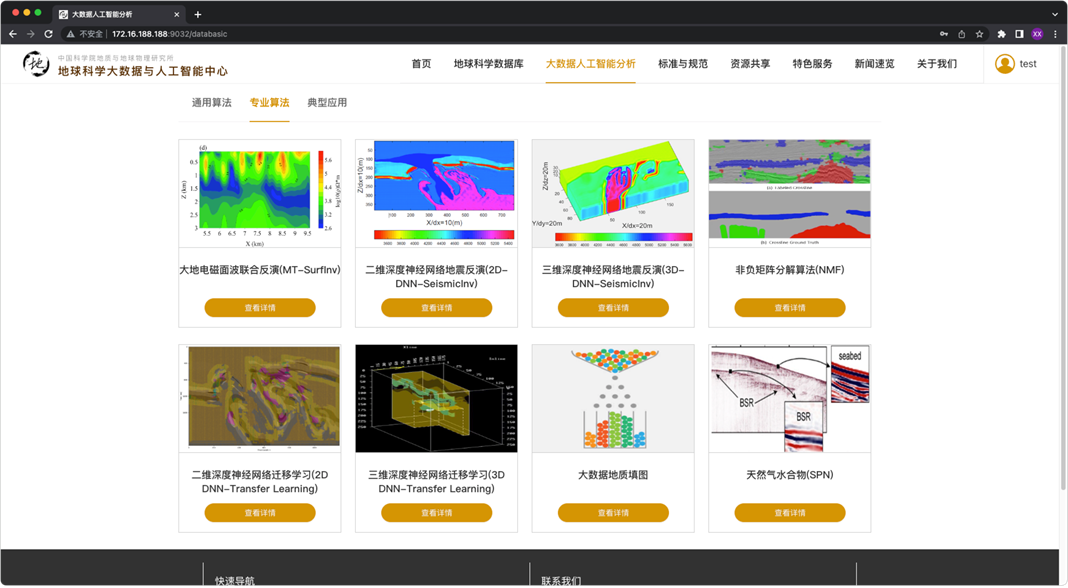
Task: Open the browser extensions puzzle icon
Action: [1001, 34]
